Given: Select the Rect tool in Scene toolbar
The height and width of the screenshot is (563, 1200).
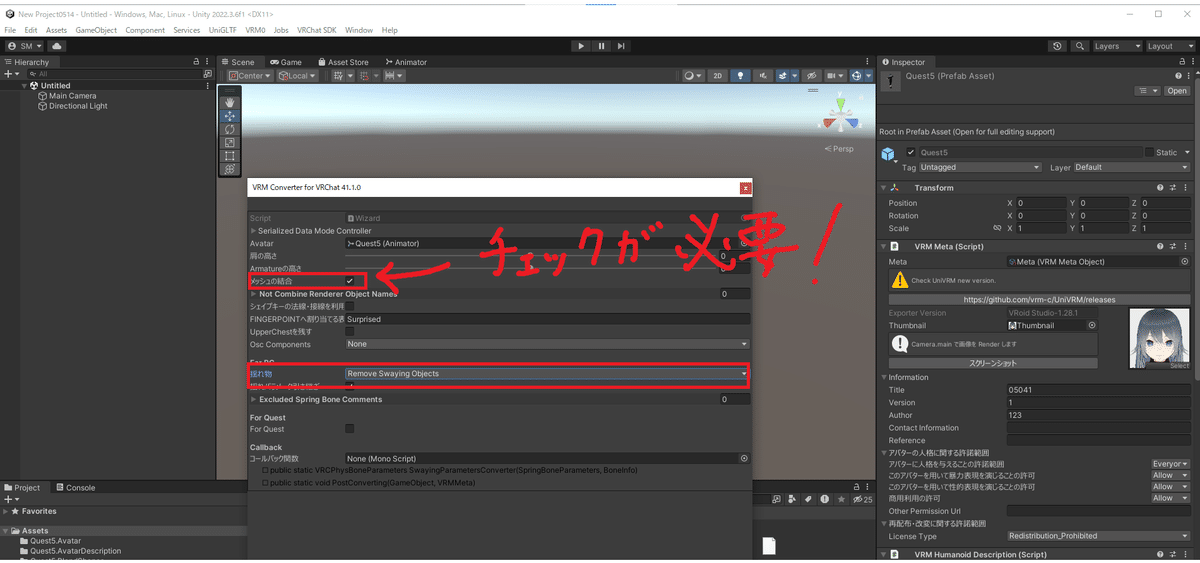Looking at the screenshot, I should point(230,156).
